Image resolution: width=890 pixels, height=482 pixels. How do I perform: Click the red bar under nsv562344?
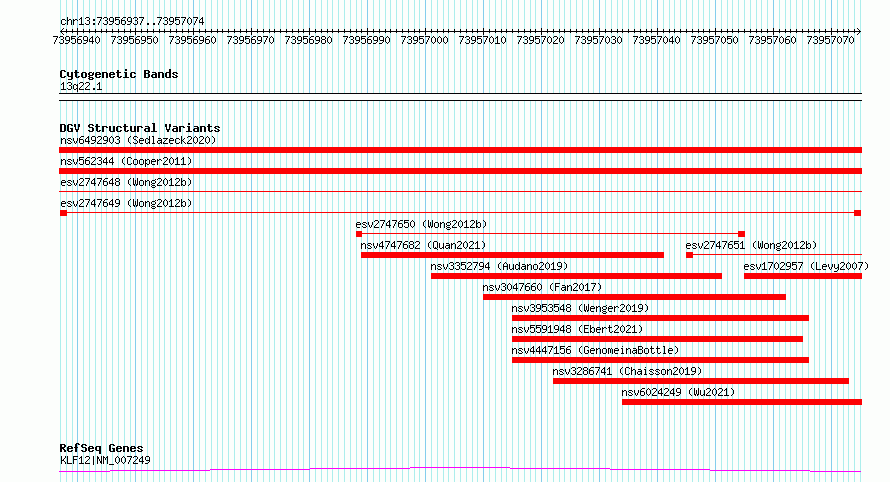pyautogui.click(x=460, y=171)
